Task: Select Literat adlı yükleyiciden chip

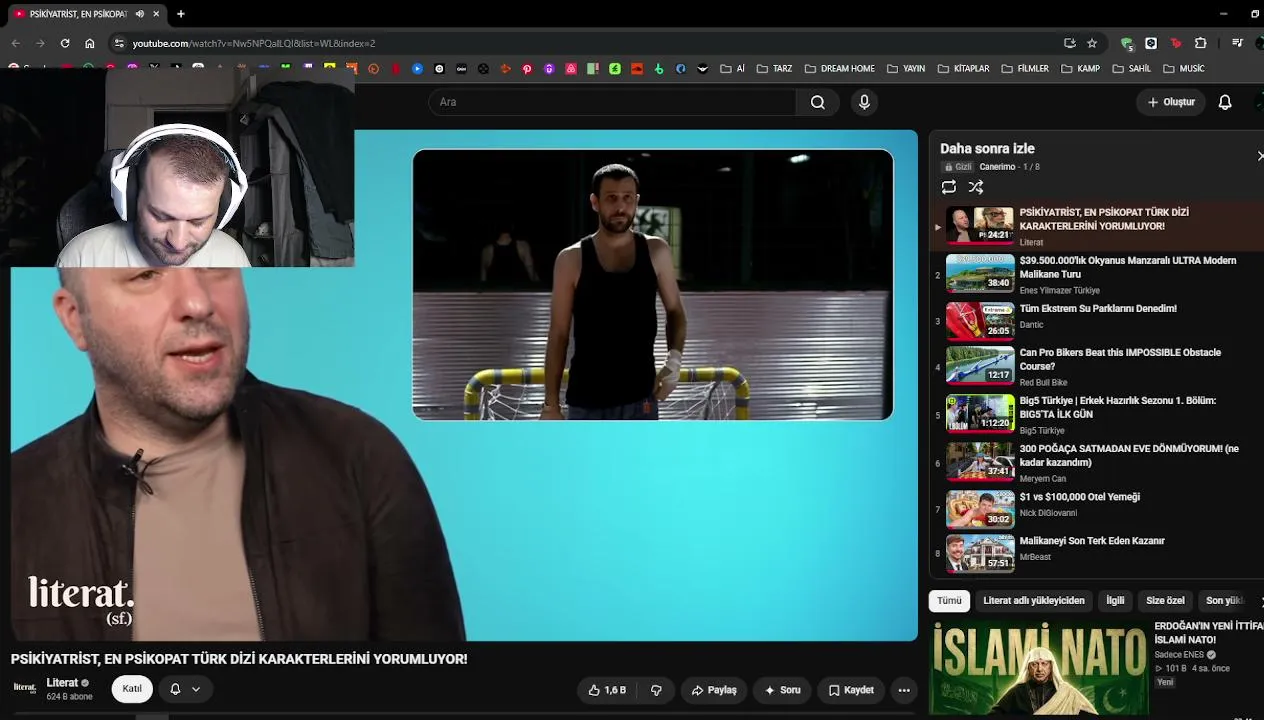Action: coord(1033,601)
